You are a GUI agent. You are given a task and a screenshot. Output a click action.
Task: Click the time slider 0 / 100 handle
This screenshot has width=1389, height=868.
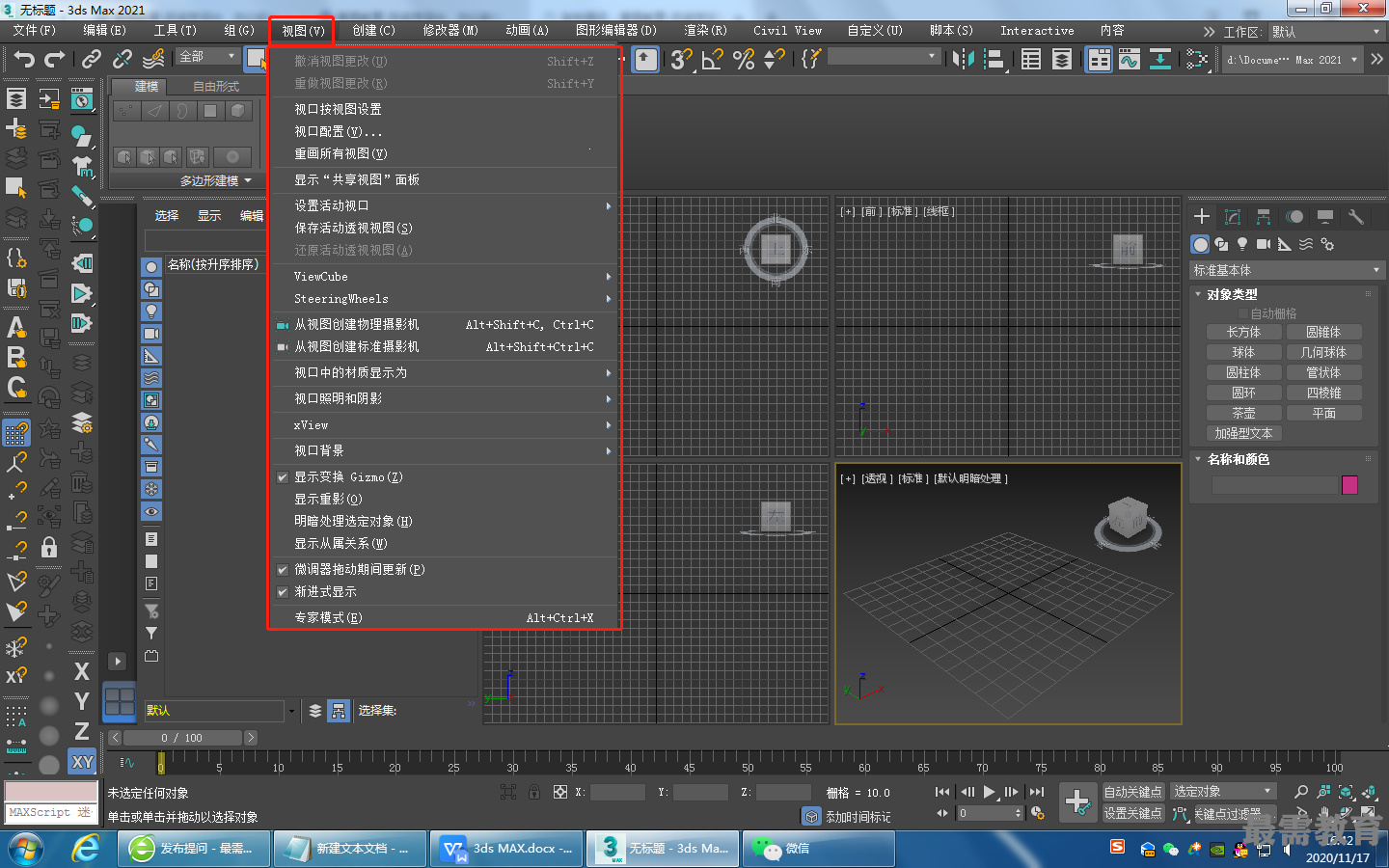click(x=183, y=738)
